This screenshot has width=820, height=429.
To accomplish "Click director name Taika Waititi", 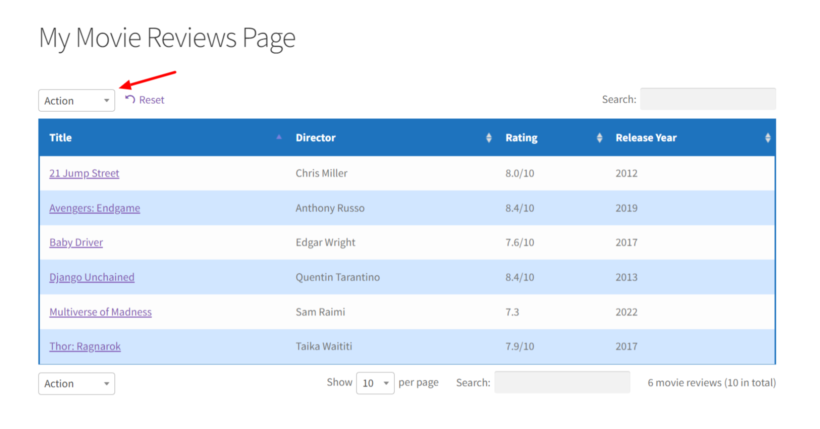I will (x=324, y=346).
